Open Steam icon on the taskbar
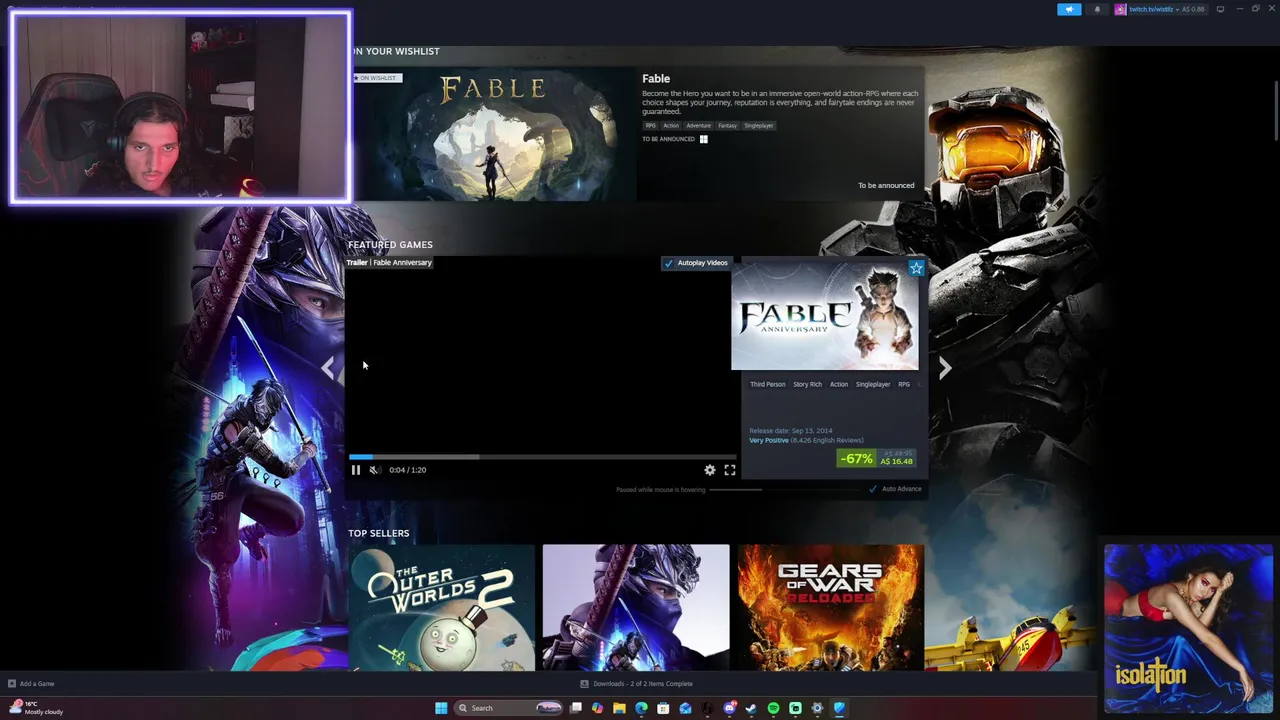This screenshot has height=720, width=1280. tap(751, 708)
